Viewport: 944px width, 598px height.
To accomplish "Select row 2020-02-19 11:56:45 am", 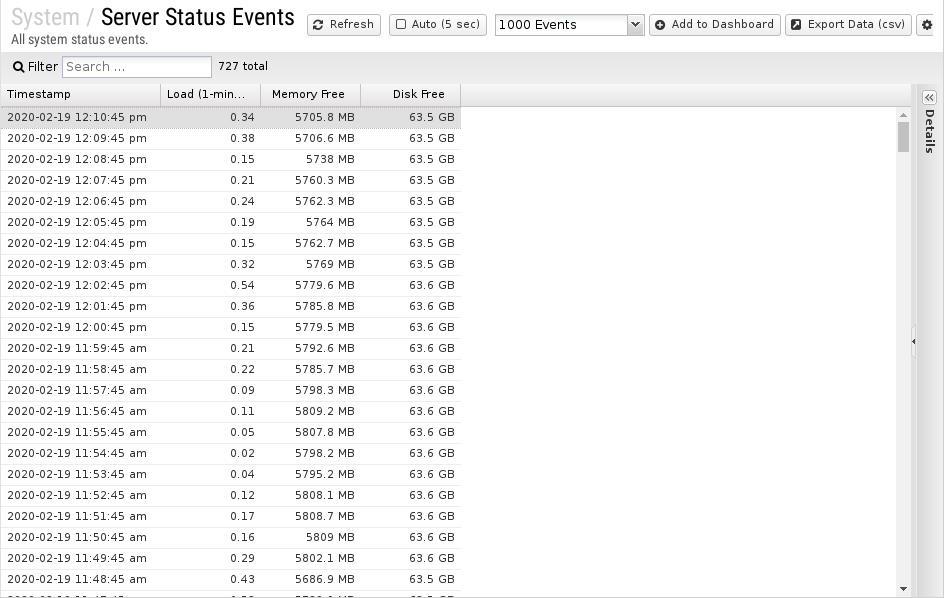I will point(231,411).
